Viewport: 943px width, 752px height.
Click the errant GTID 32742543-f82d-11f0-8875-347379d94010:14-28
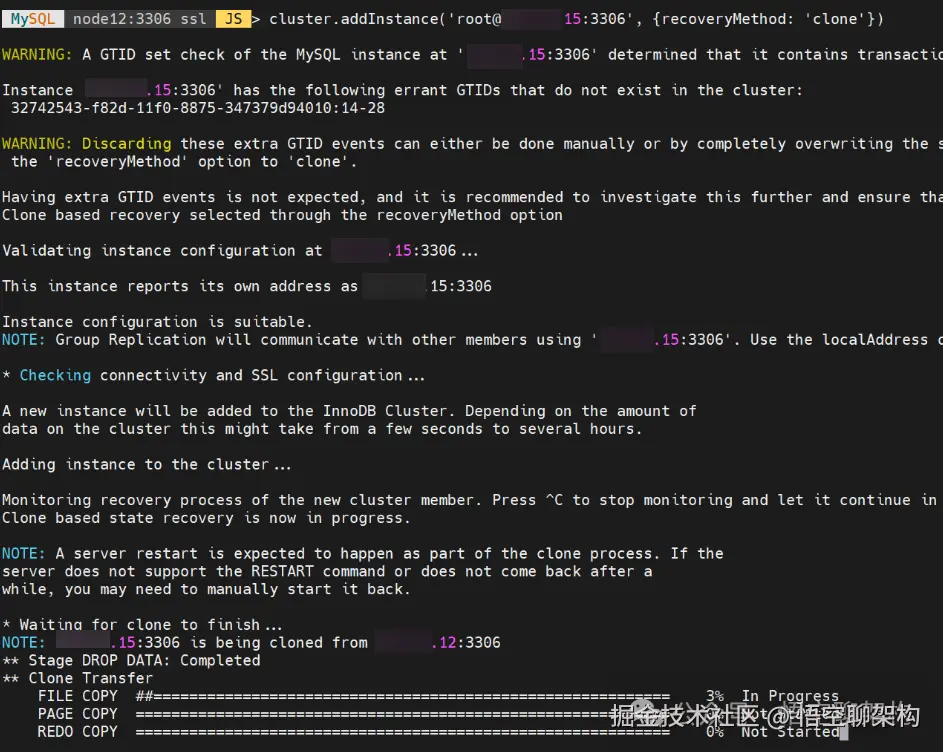pos(198,108)
